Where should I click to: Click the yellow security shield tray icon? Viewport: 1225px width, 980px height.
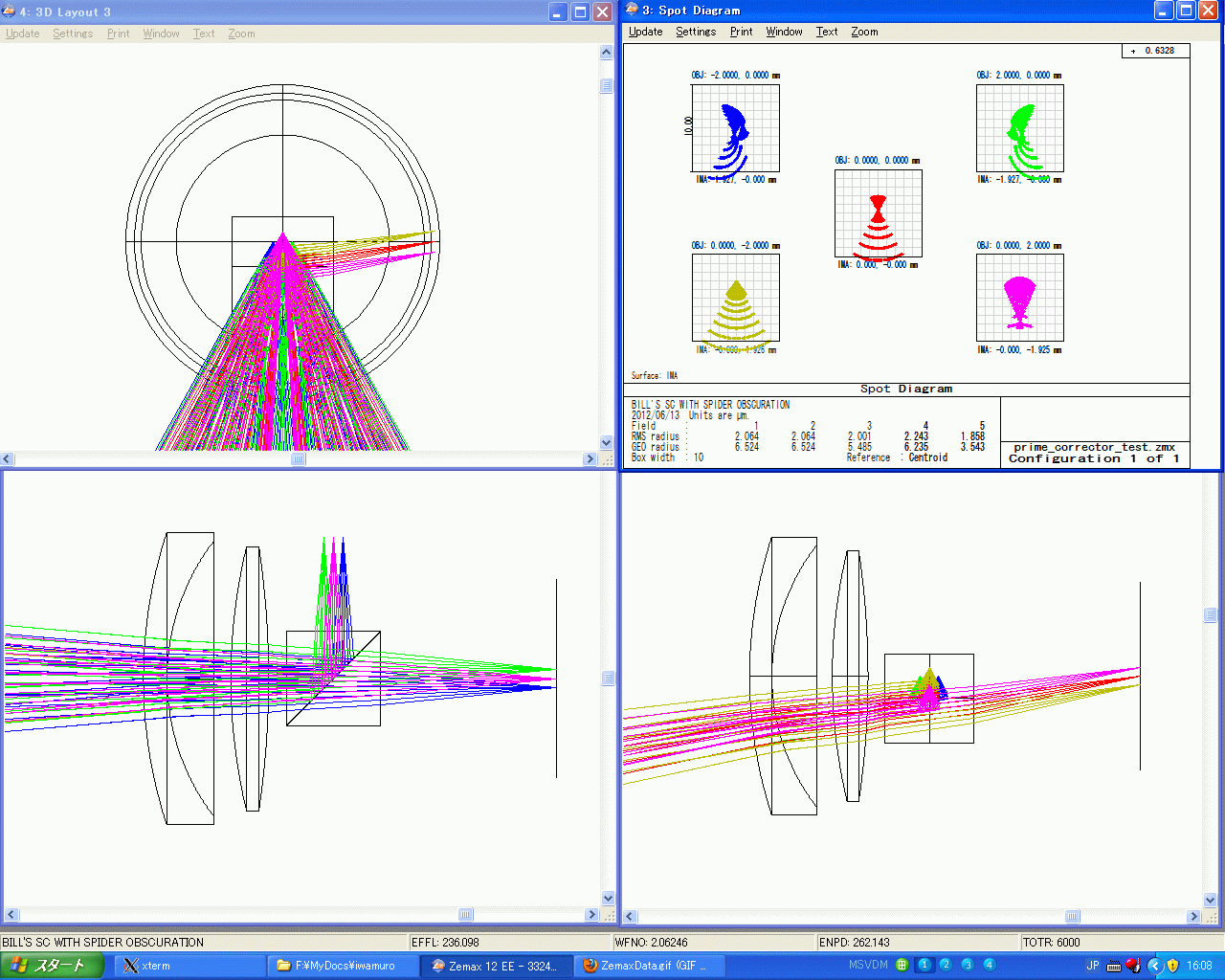[1173, 966]
